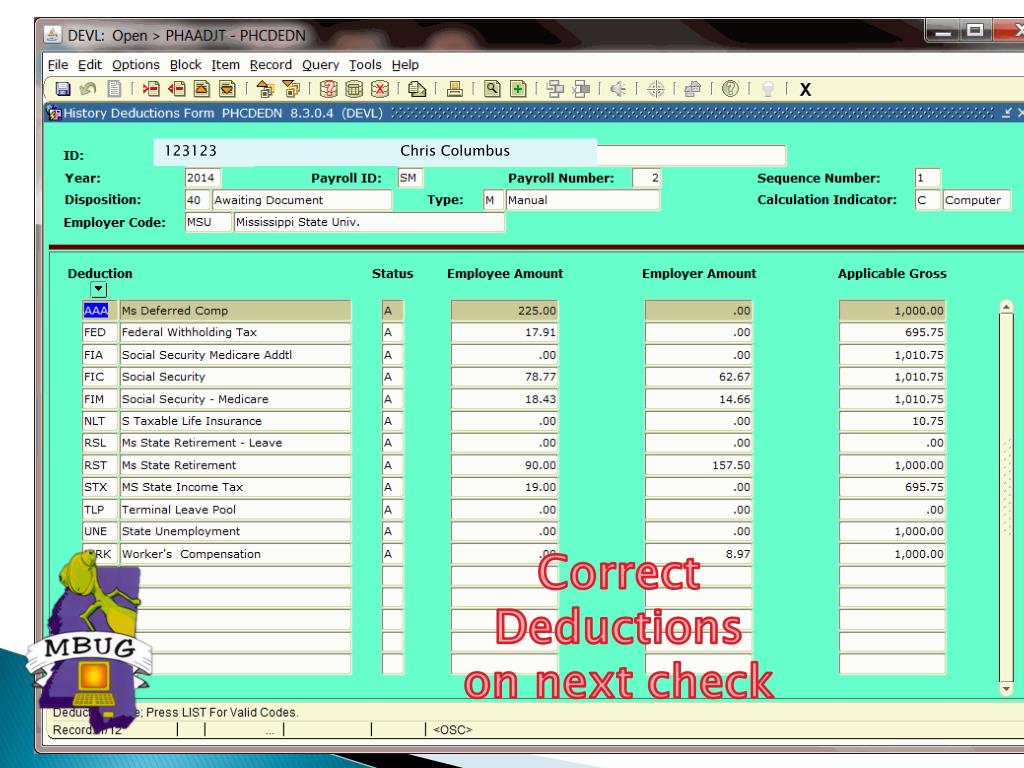Open the Deduction list dropdown arrow
Viewport: 1024px width, 768px height.
[98, 289]
